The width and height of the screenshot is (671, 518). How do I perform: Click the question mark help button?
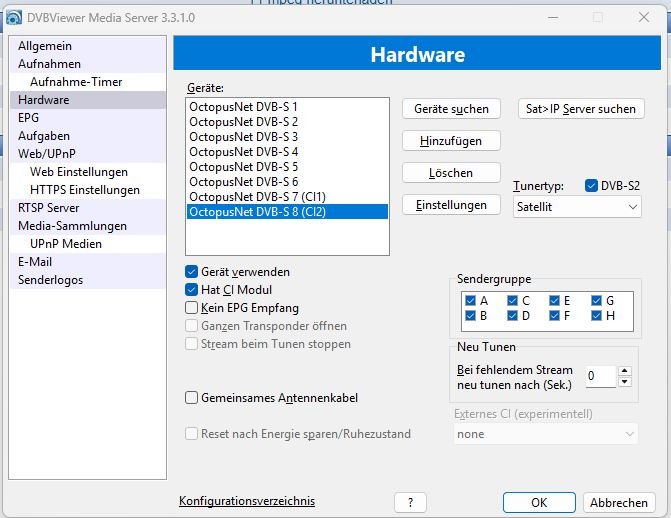[410, 502]
